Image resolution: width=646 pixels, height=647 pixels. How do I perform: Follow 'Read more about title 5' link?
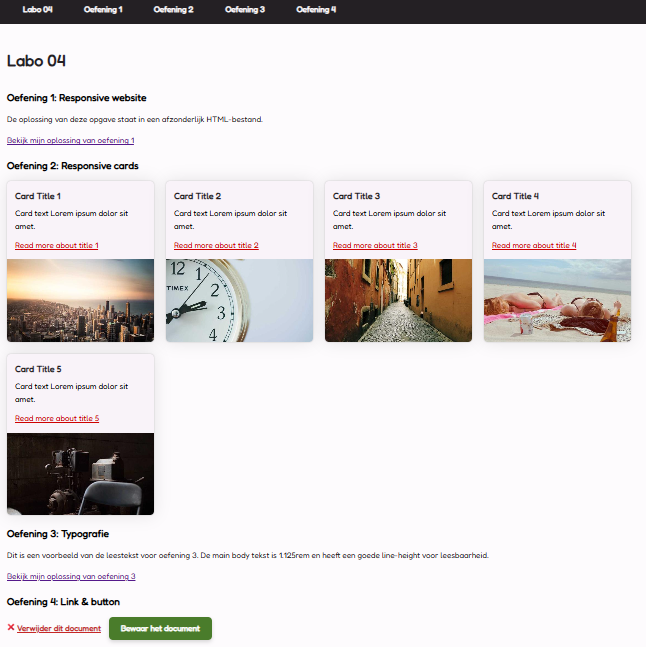click(x=57, y=419)
